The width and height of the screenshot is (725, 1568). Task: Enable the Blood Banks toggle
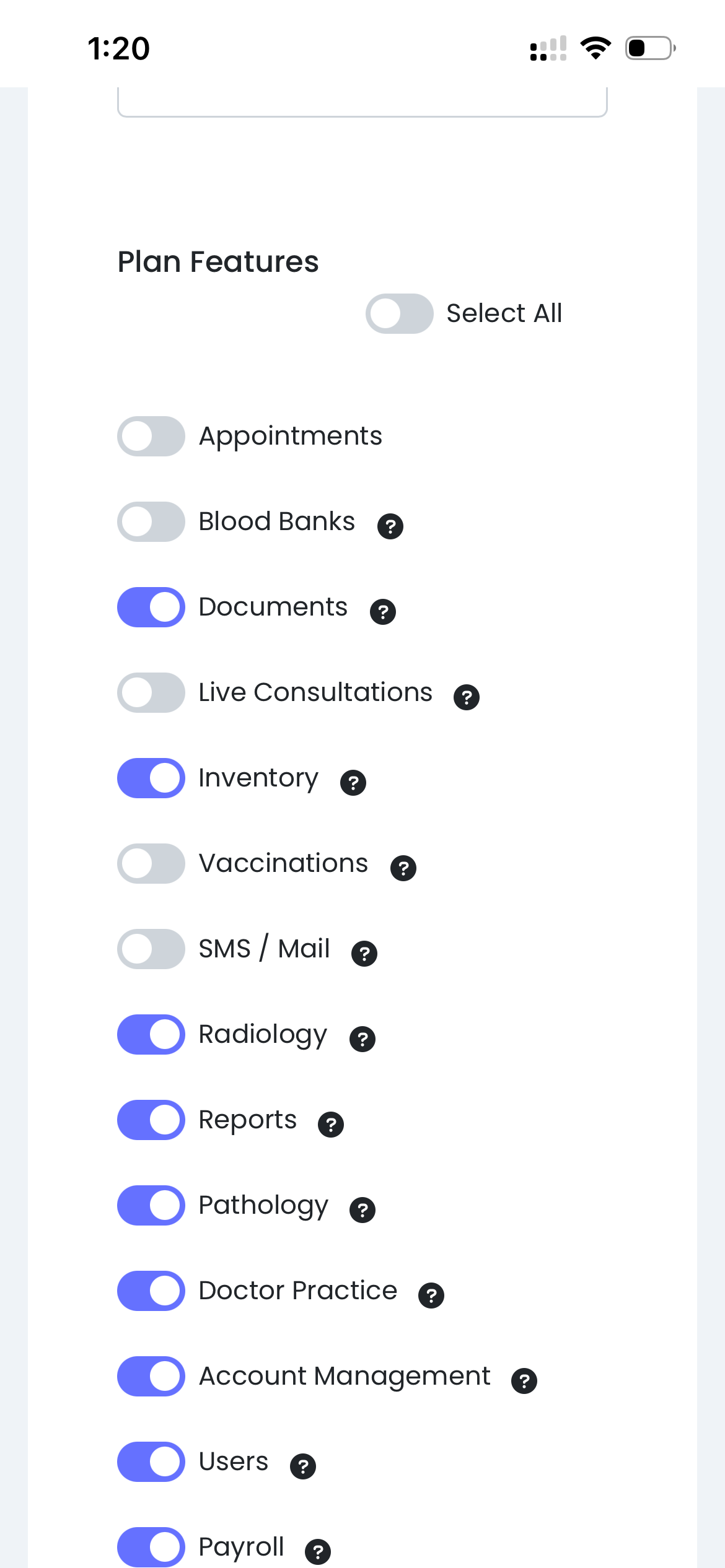click(x=151, y=521)
